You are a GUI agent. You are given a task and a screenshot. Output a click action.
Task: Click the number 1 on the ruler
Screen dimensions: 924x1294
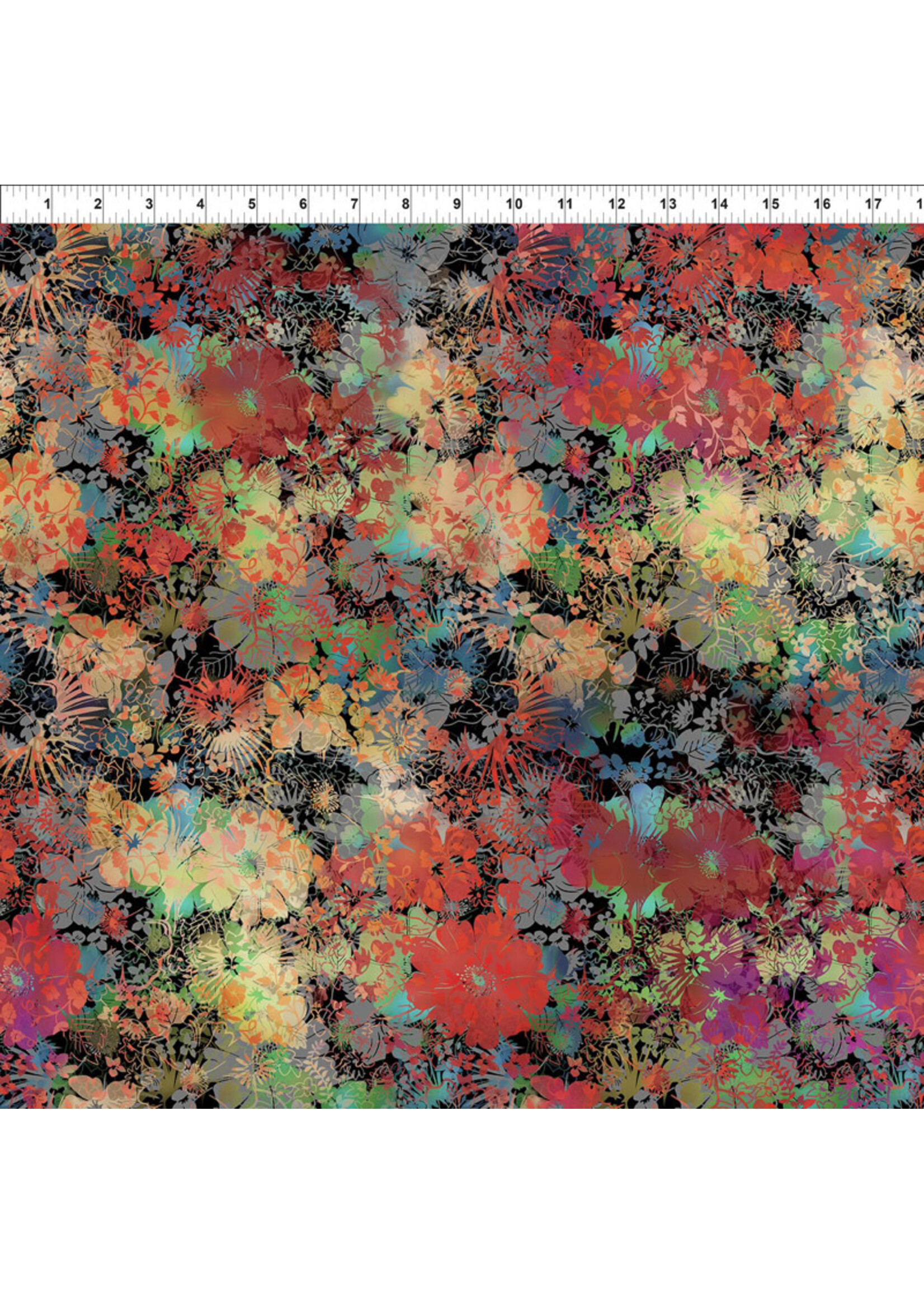pos(47,203)
